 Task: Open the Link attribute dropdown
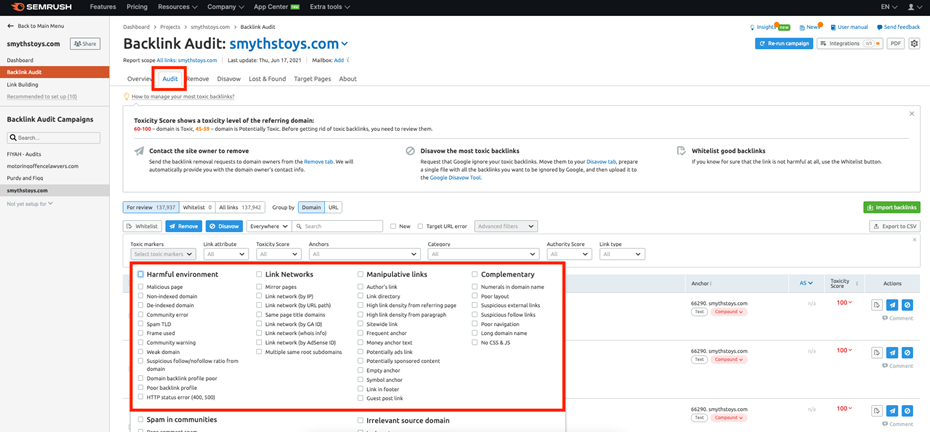(226, 254)
